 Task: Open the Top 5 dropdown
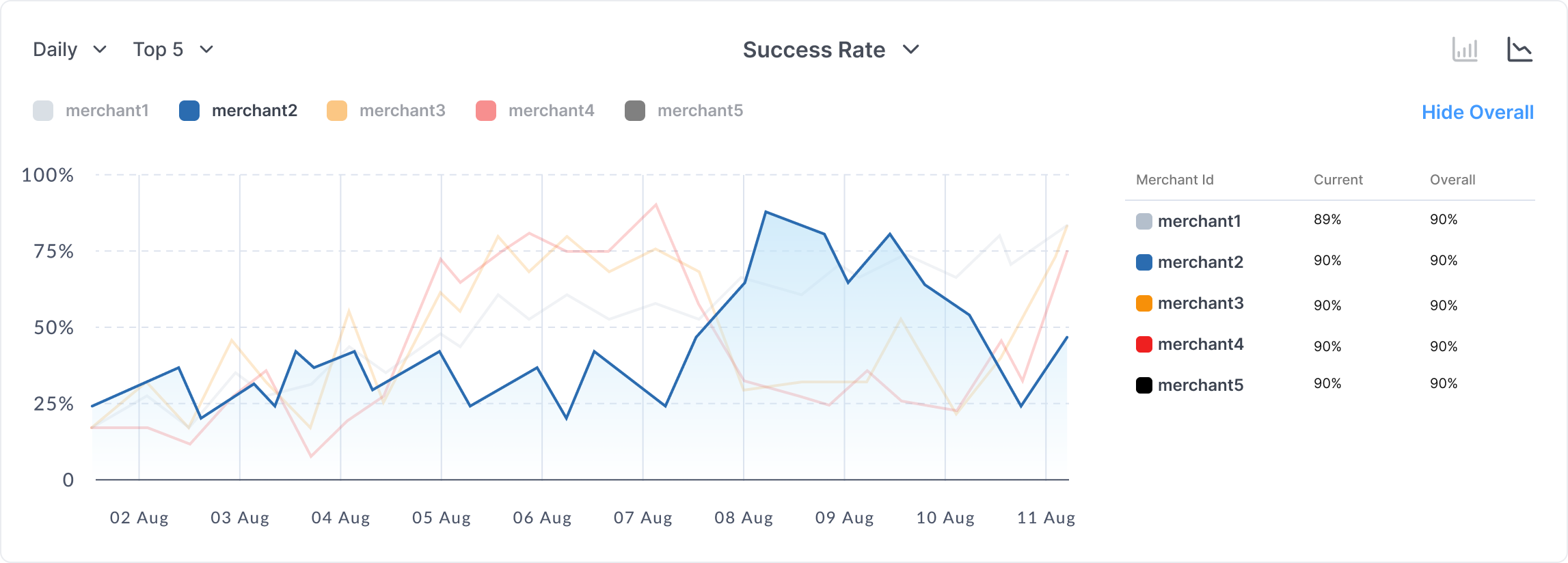pos(173,49)
